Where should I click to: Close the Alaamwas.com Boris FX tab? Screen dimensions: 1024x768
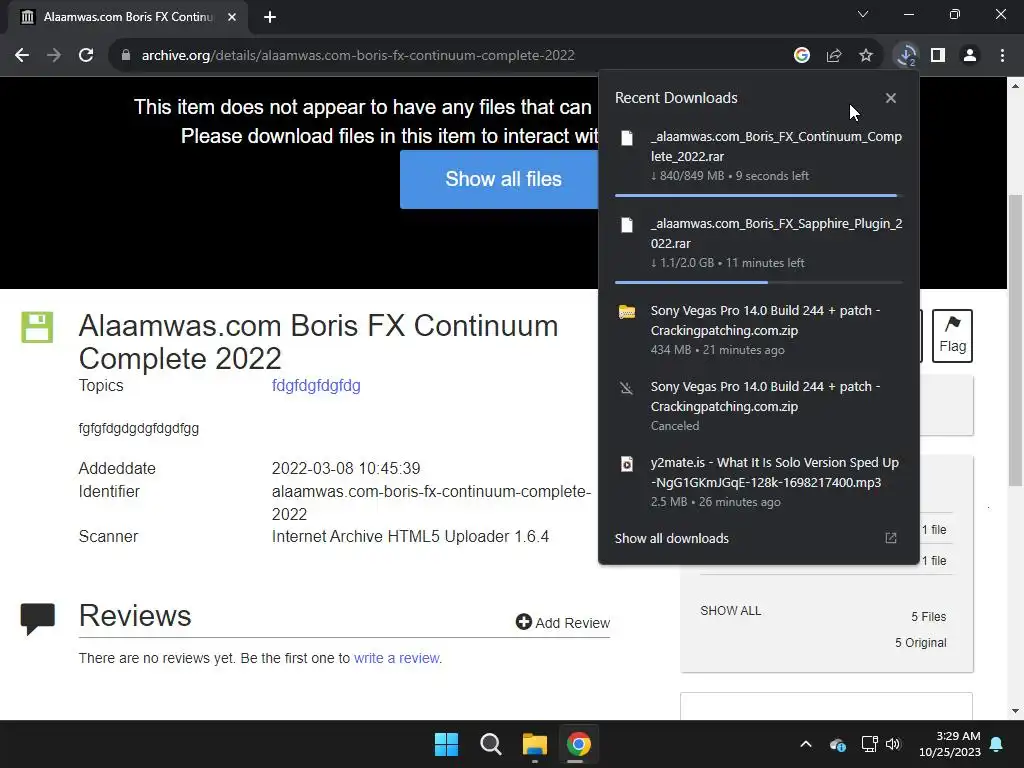click(232, 17)
